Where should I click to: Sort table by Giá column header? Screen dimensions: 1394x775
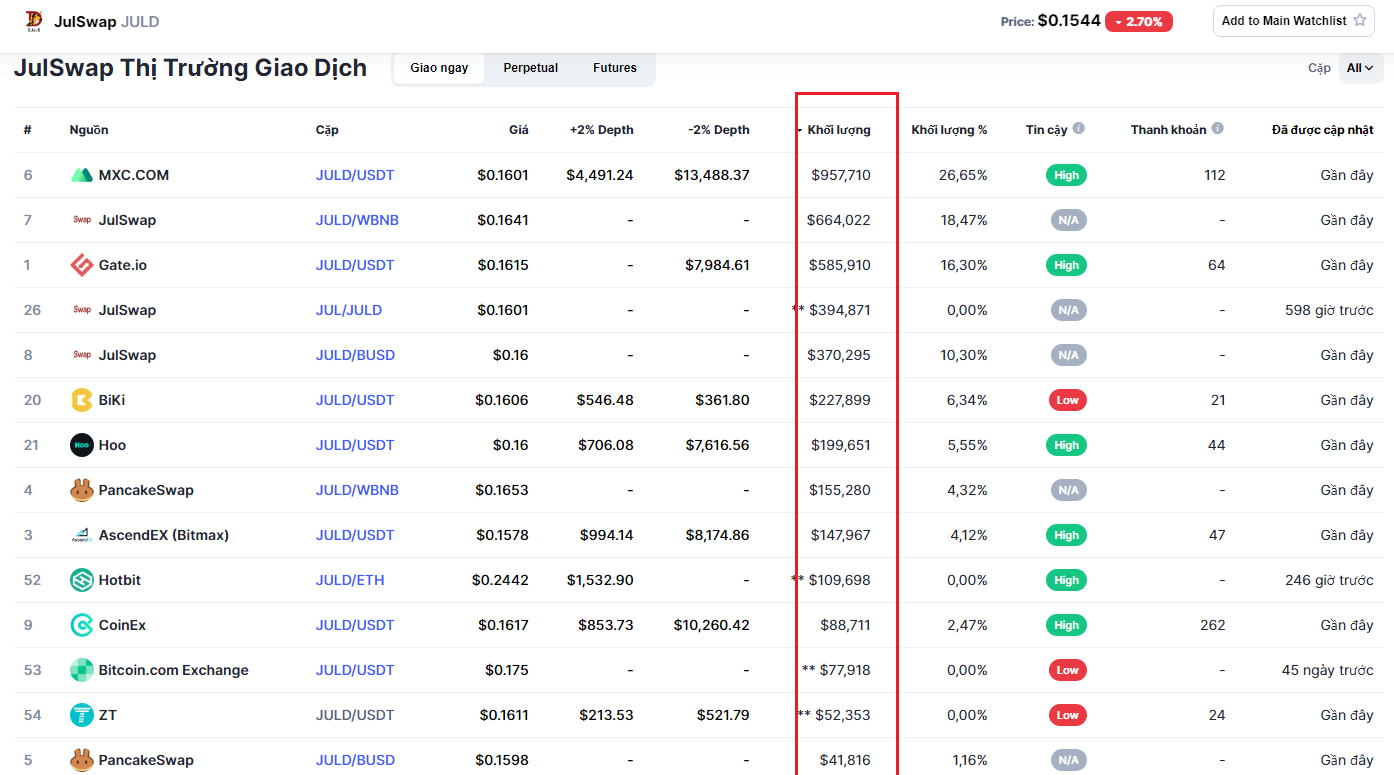518,130
